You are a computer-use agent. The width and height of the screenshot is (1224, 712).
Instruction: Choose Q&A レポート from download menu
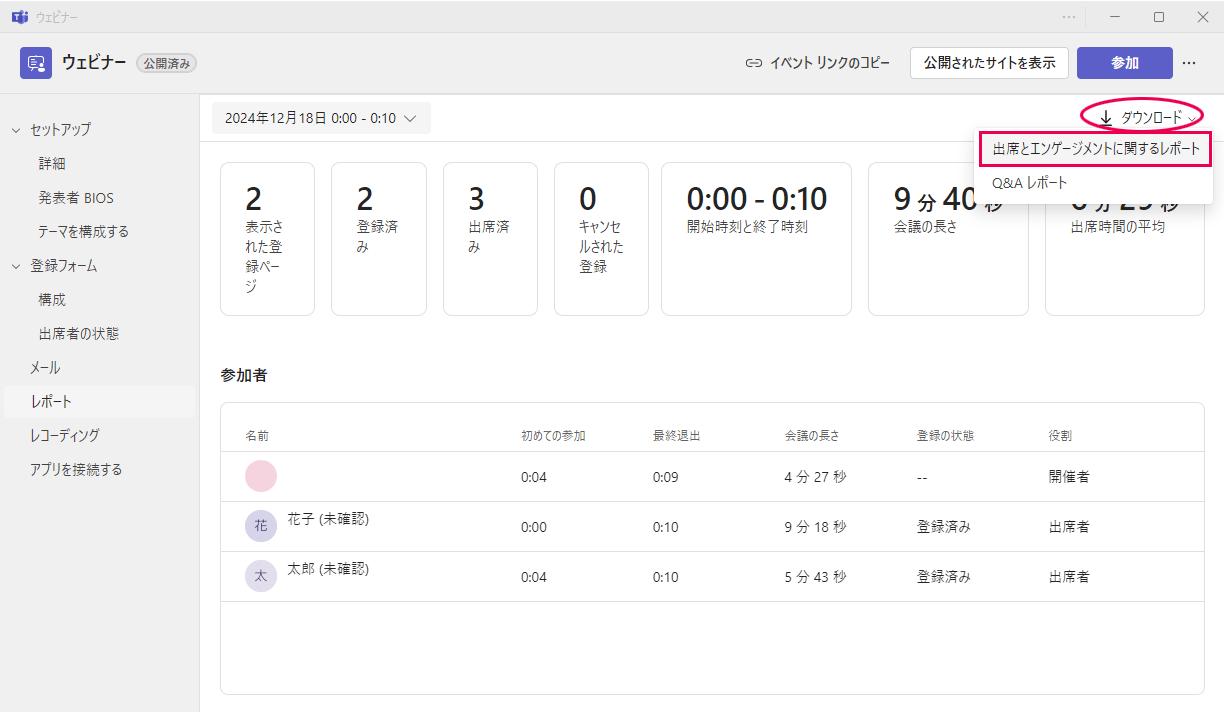1029,183
